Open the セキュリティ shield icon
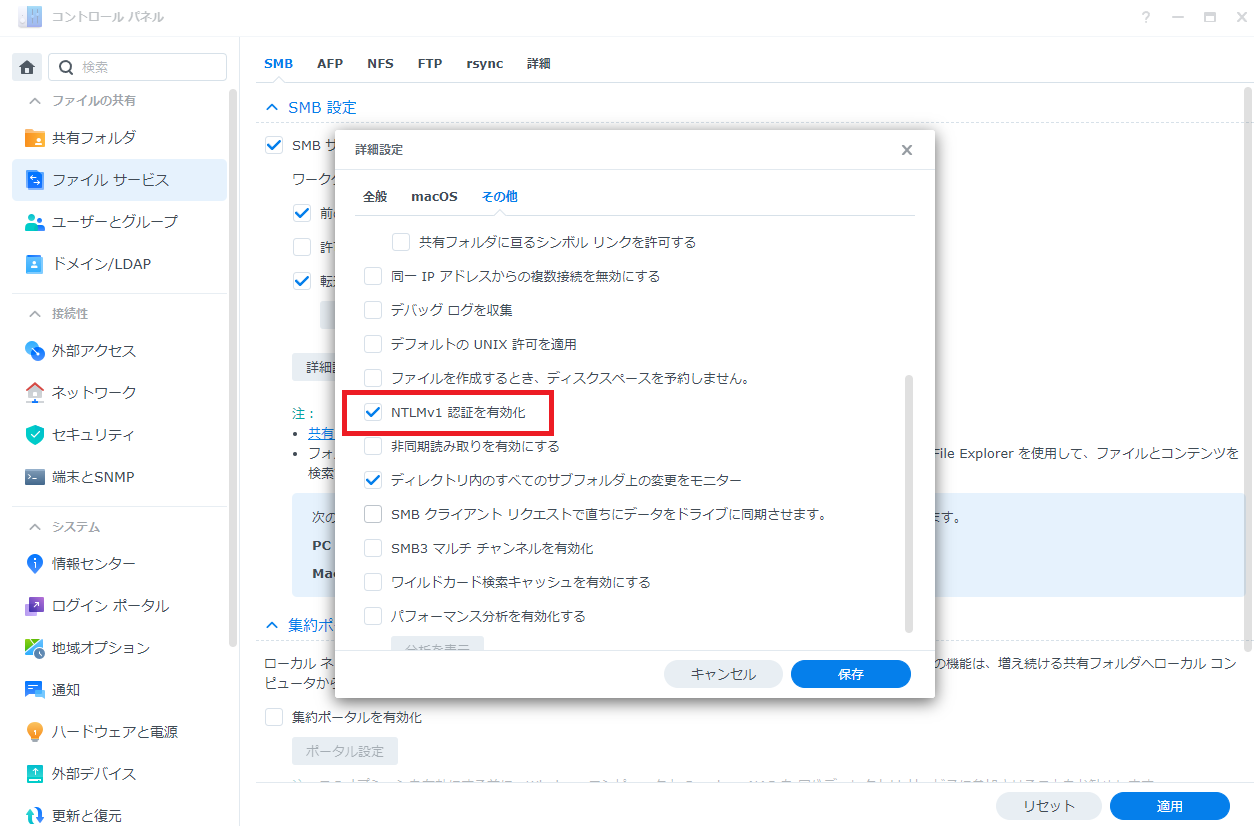Image resolution: width=1254 pixels, height=826 pixels. coord(35,435)
